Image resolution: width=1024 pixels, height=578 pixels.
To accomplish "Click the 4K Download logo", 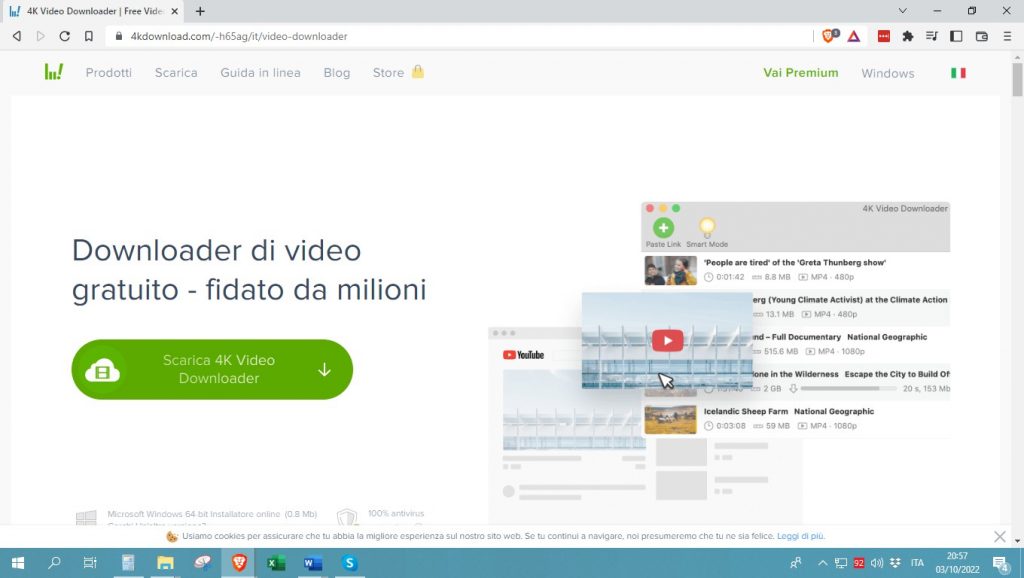I will 53,72.
